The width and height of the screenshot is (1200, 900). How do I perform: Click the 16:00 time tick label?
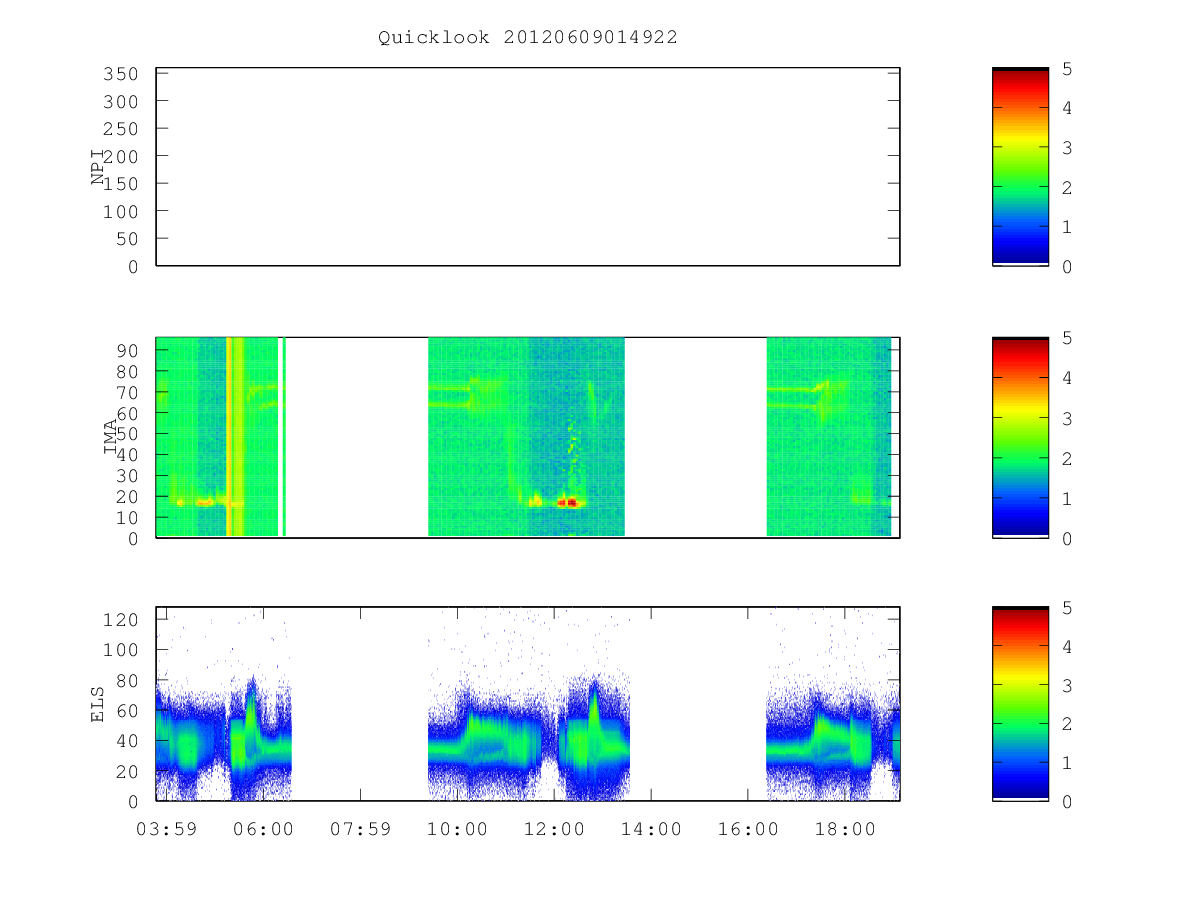point(749,830)
